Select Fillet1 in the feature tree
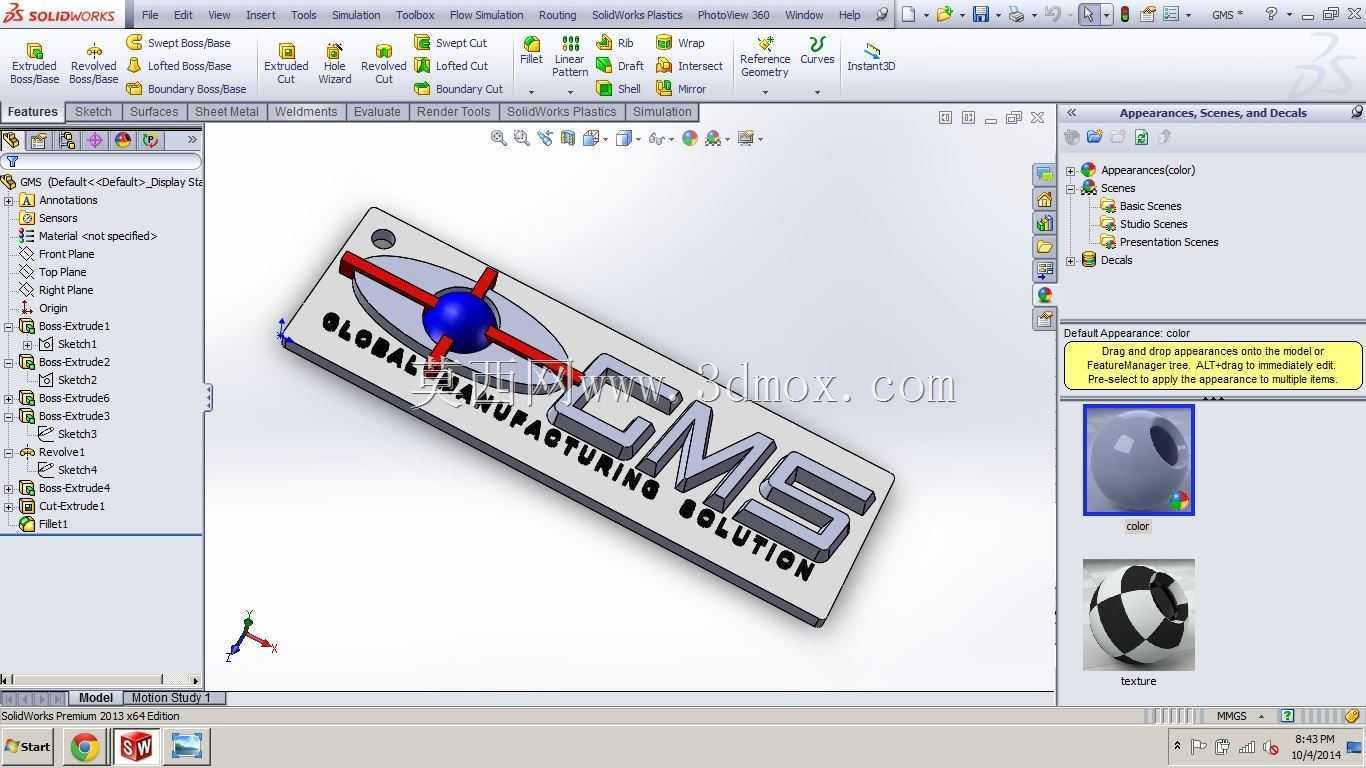The image size is (1366, 768). tap(53, 524)
